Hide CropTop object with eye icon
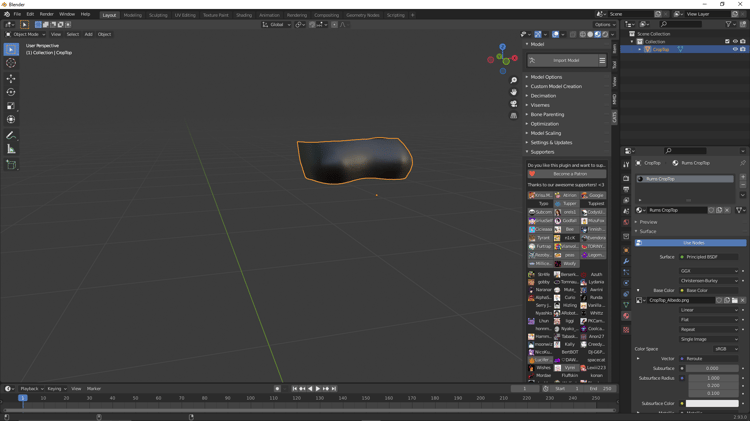The height and width of the screenshot is (421, 750). pos(735,49)
